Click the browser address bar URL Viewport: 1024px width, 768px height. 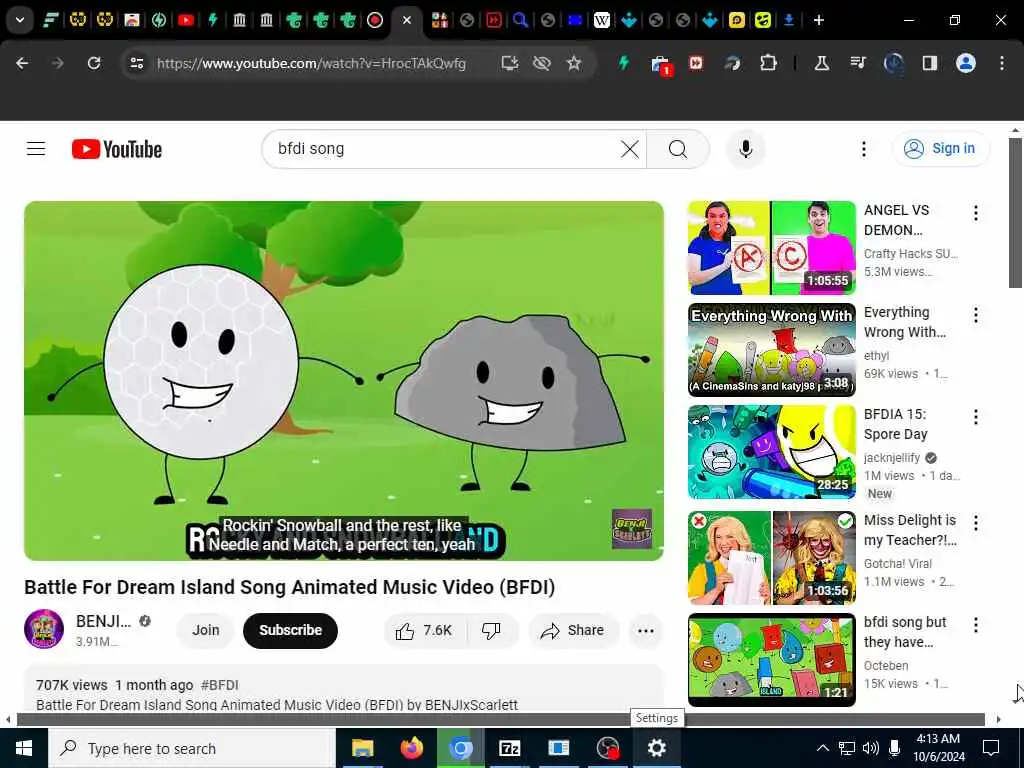(312, 63)
